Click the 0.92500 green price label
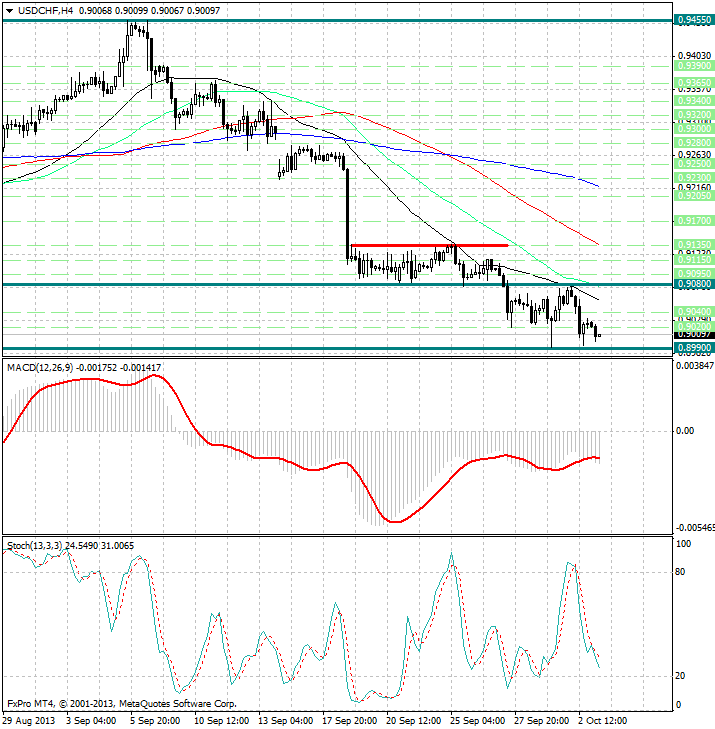 pos(694,164)
